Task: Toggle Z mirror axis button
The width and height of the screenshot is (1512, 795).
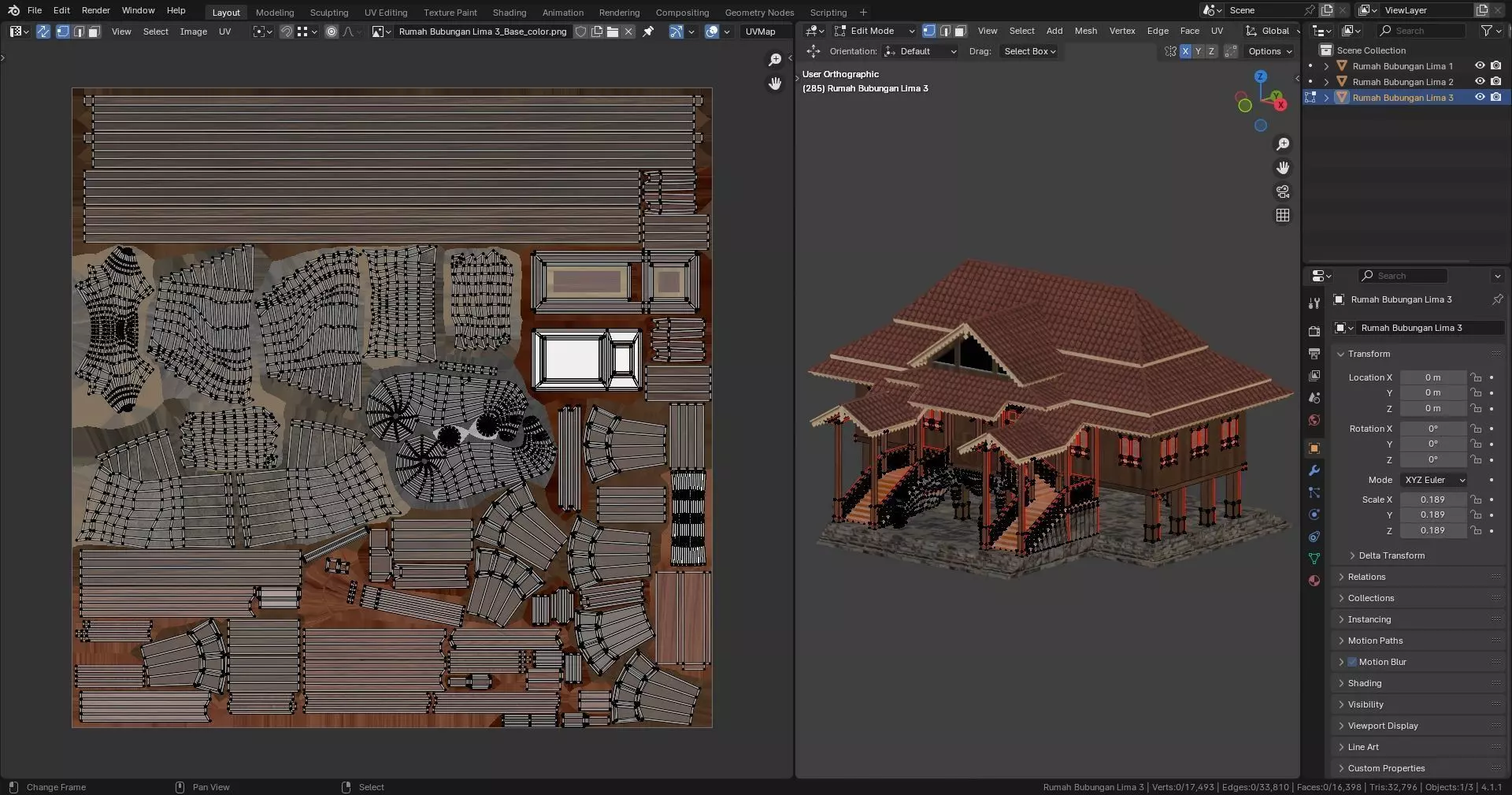Action: [x=1211, y=51]
